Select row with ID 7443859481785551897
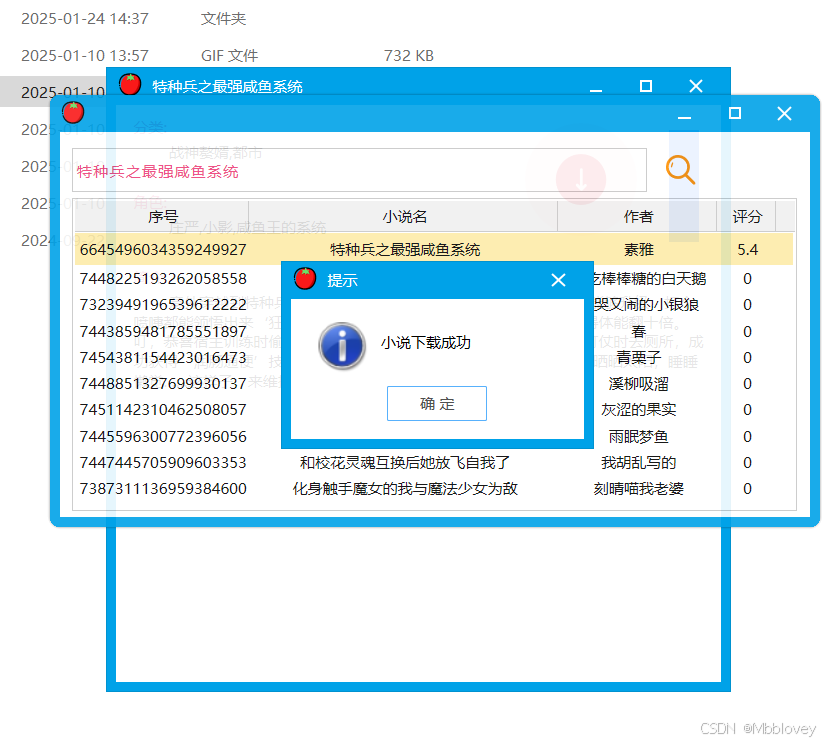 tap(163, 332)
